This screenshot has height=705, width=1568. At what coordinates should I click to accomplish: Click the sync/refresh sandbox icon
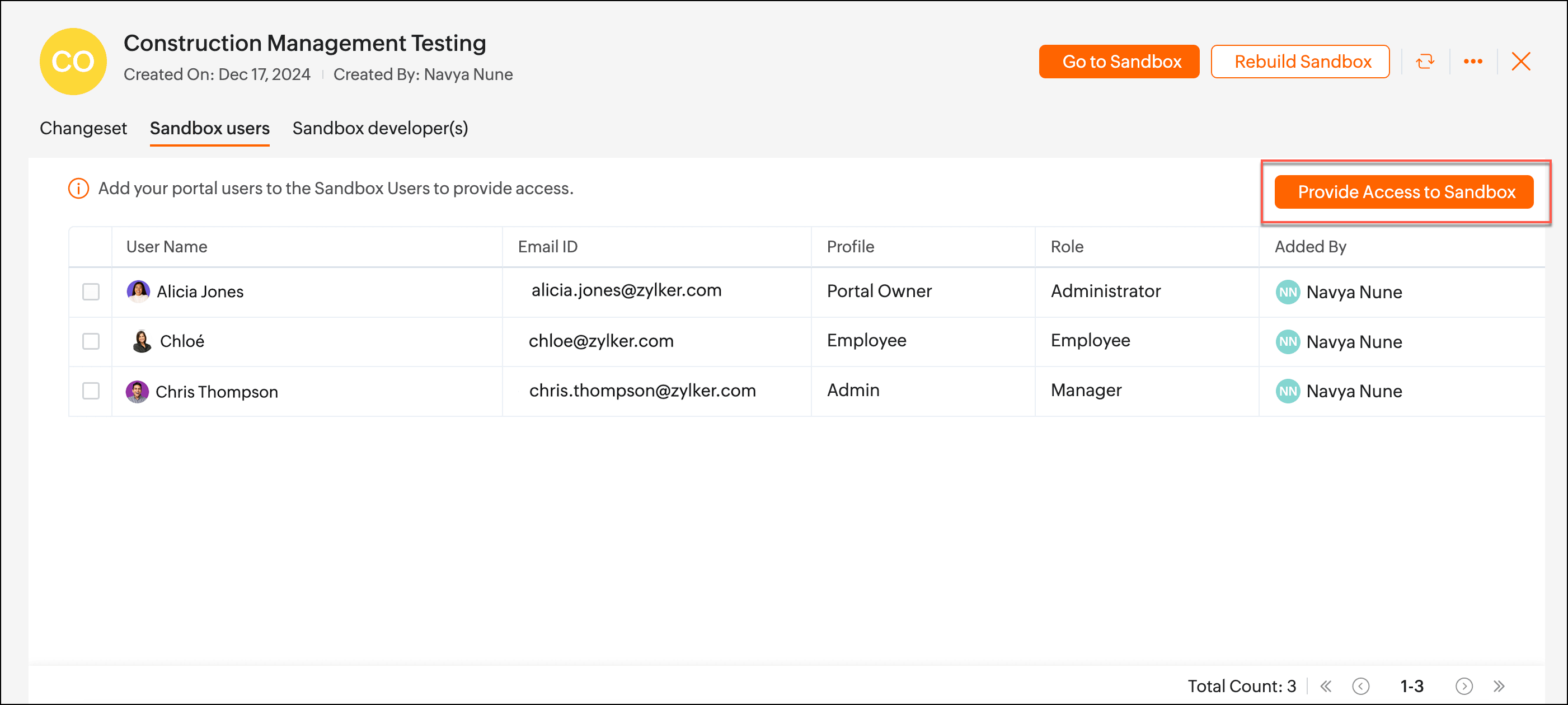1425,62
